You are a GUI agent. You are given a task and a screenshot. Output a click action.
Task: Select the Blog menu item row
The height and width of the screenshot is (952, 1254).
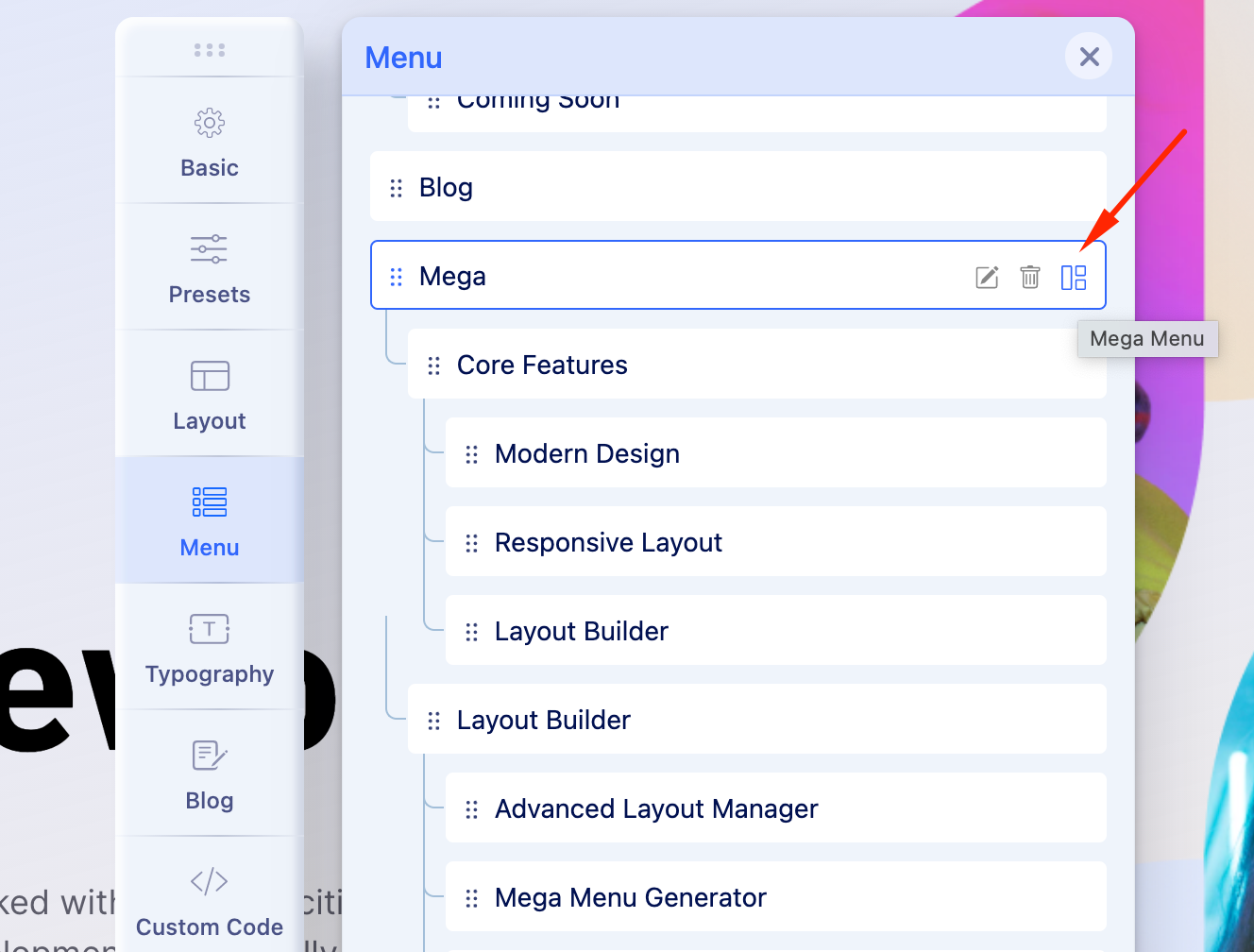click(x=738, y=186)
